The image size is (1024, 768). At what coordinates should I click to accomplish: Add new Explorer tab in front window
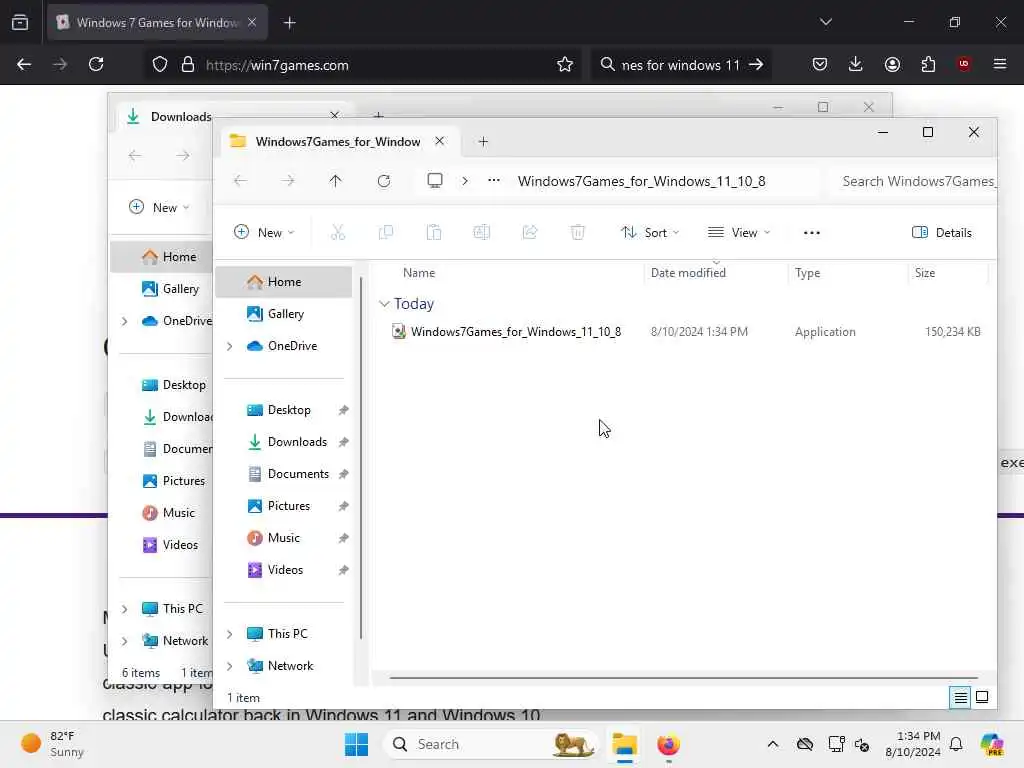coord(483,142)
